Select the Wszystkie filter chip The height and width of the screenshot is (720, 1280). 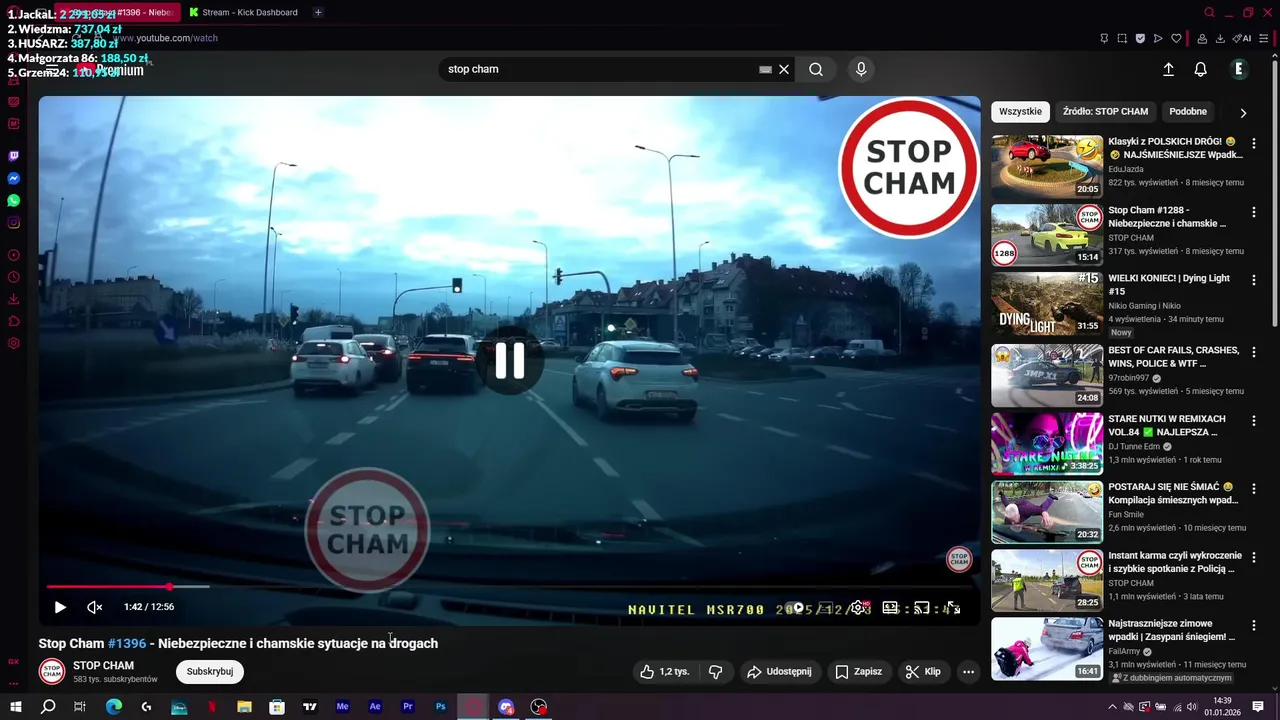point(1020,112)
